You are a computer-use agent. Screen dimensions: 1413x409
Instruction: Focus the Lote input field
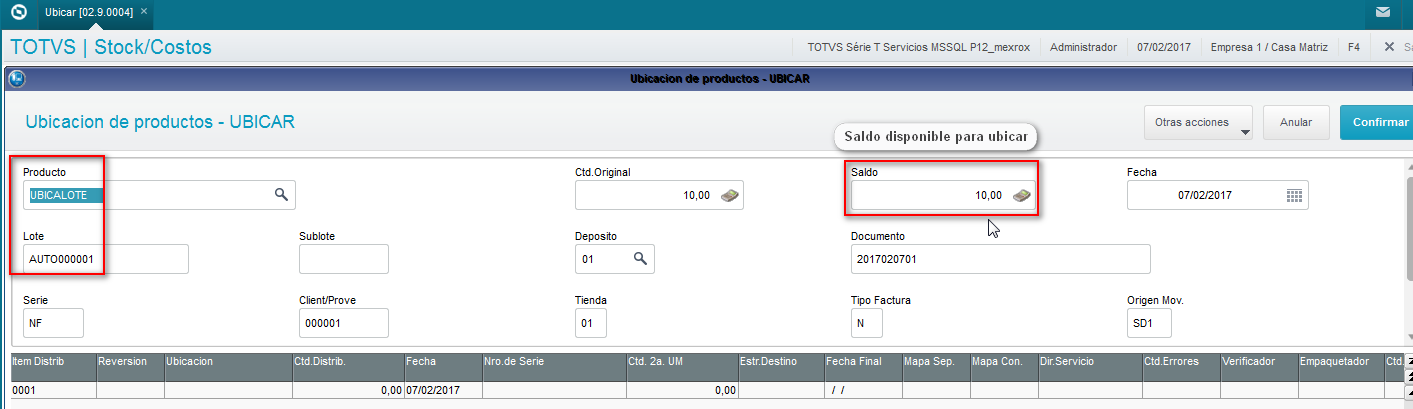click(105, 258)
